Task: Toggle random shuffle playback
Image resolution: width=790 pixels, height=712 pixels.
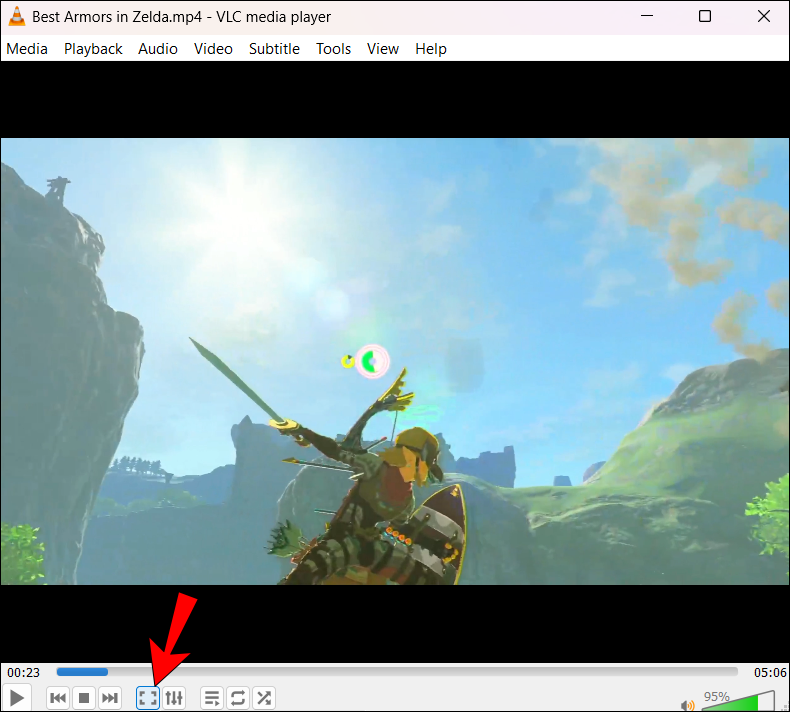Action: (264, 698)
